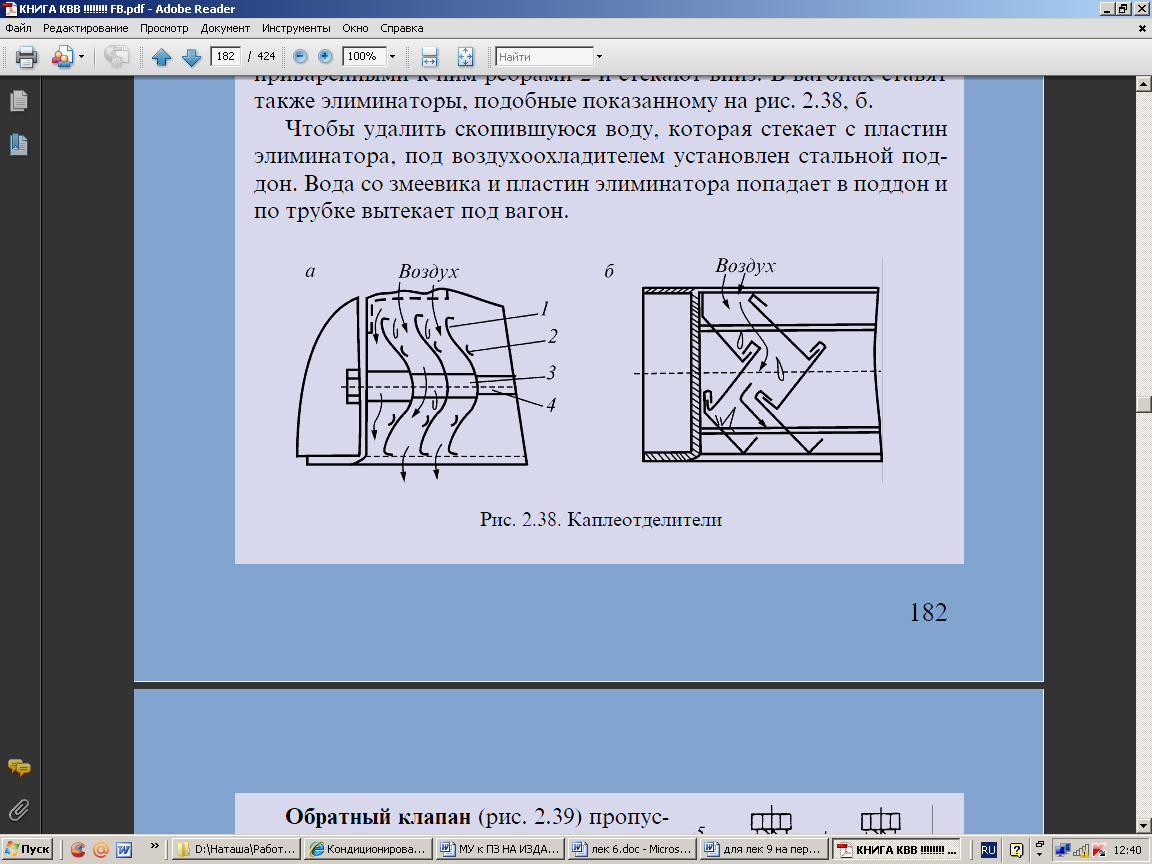1152x864 pixels.
Task: Click the Kaspersky antivirus tray icon
Action: coord(1099,851)
